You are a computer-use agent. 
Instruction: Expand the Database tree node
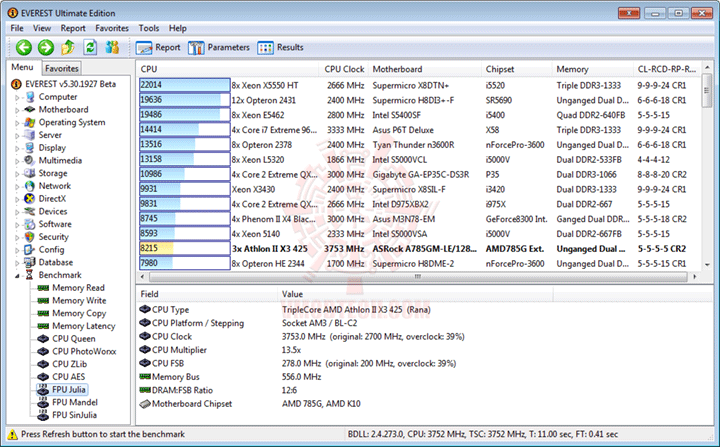(x=17, y=263)
